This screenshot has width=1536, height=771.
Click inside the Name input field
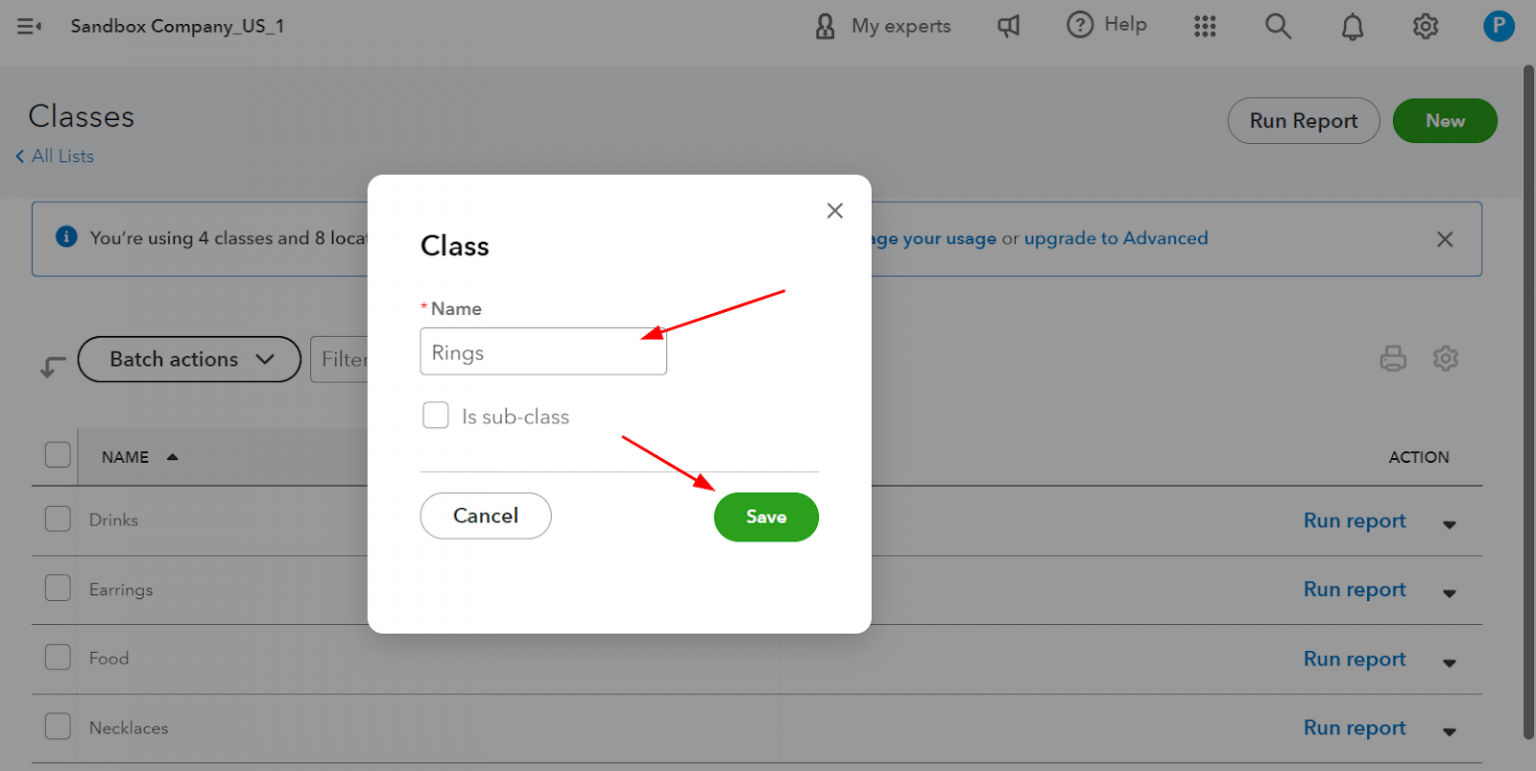543,352
